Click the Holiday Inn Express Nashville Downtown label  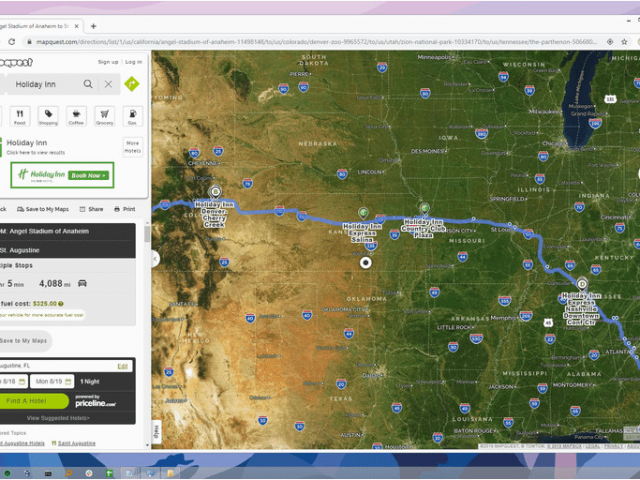(581, 309)
